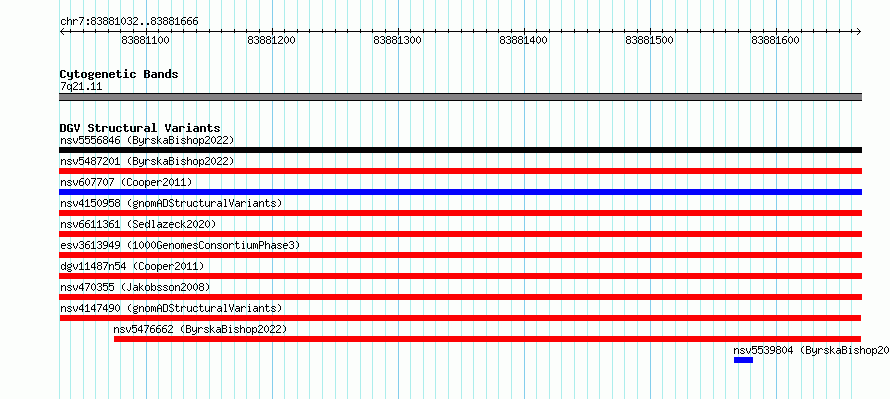Click ruler position 83881600
The width and height of the screenshot is (890, 399).
pos(776,40)
